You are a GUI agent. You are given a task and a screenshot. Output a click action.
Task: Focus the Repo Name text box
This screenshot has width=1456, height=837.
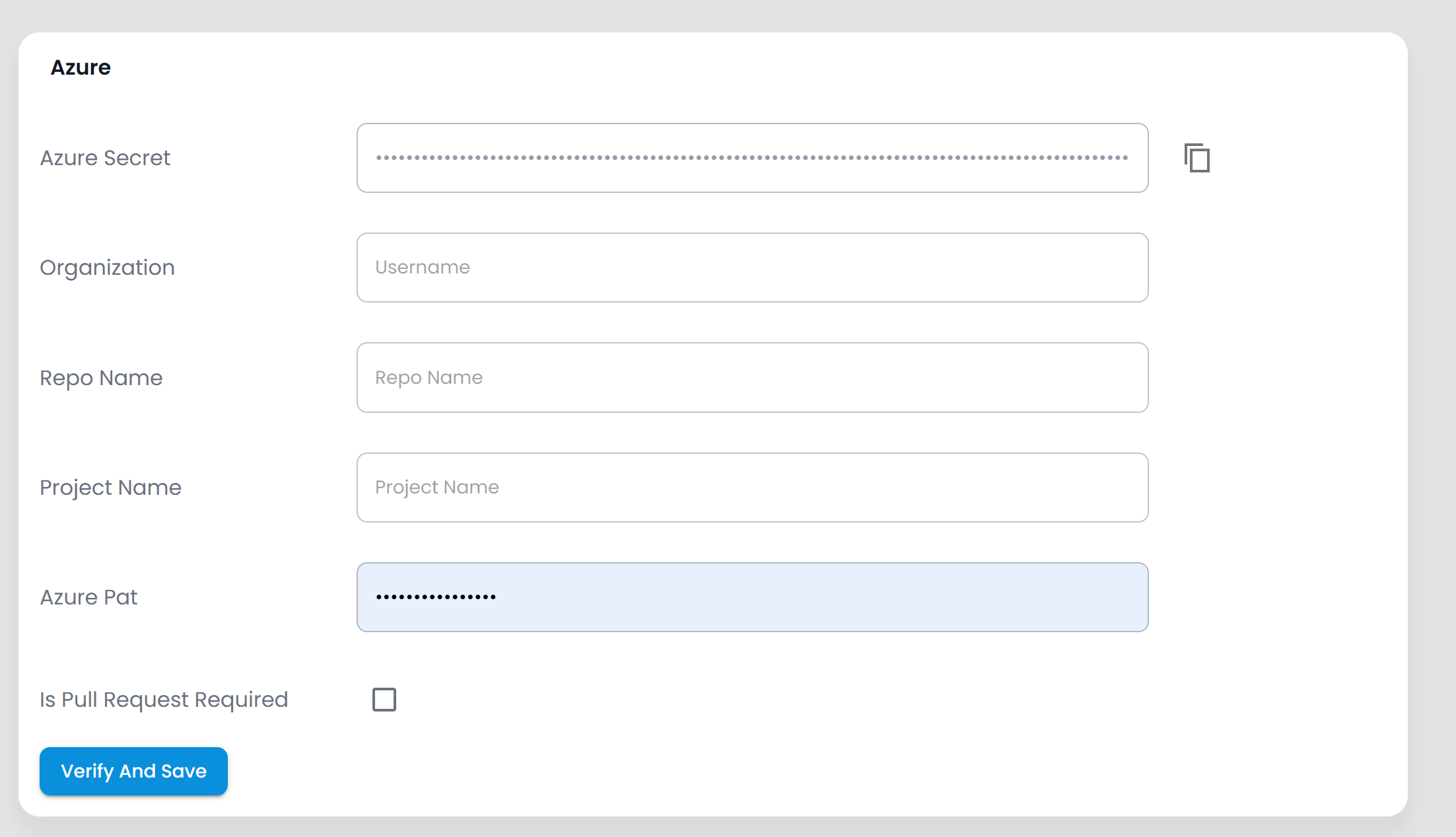click(x=752, y=377)
